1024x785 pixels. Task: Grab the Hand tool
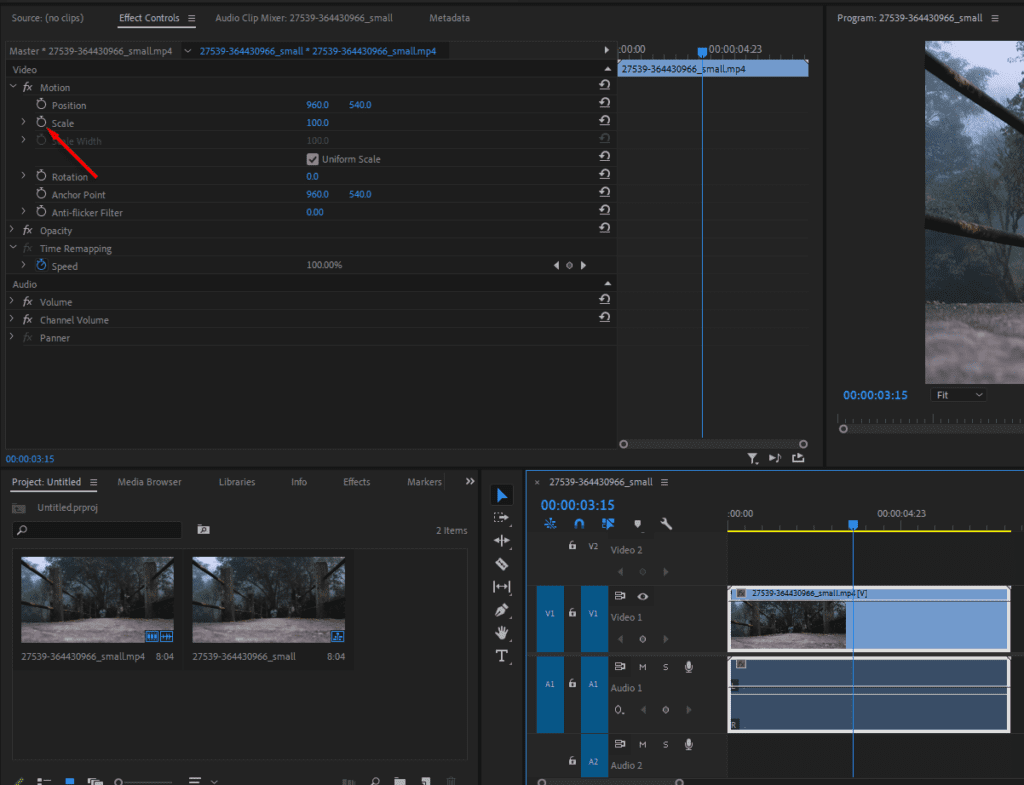pos(502,633)
